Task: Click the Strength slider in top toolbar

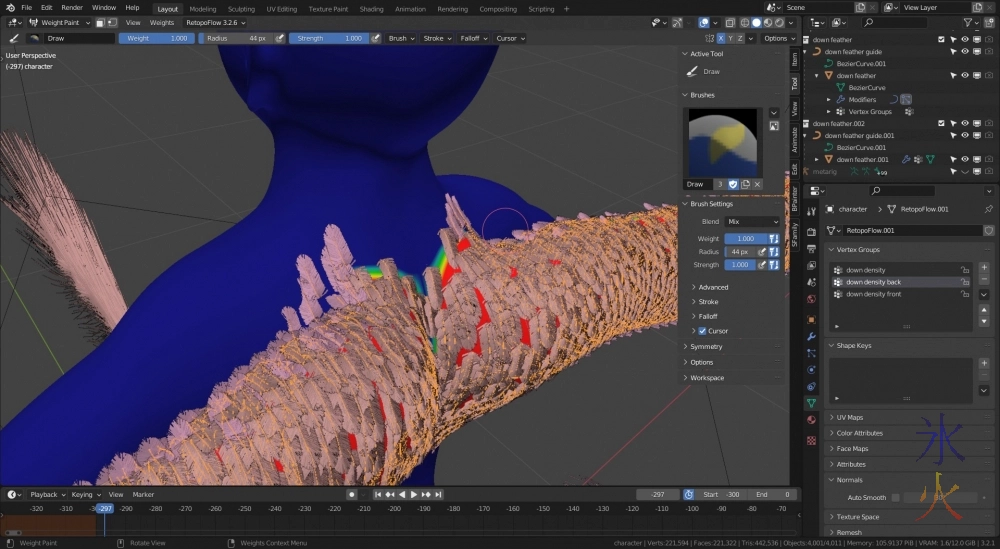Action: (x=330, y=38)
